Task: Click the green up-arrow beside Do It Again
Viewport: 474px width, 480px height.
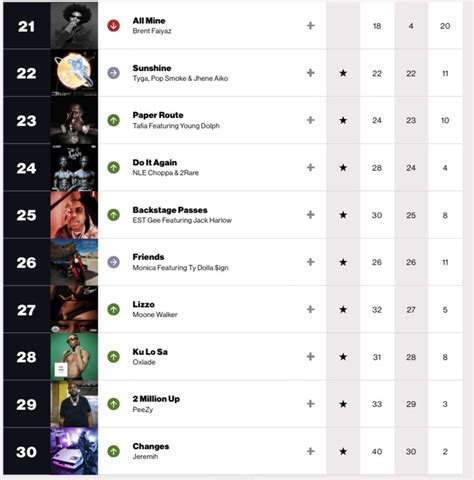Action: (x=113, y=168)
